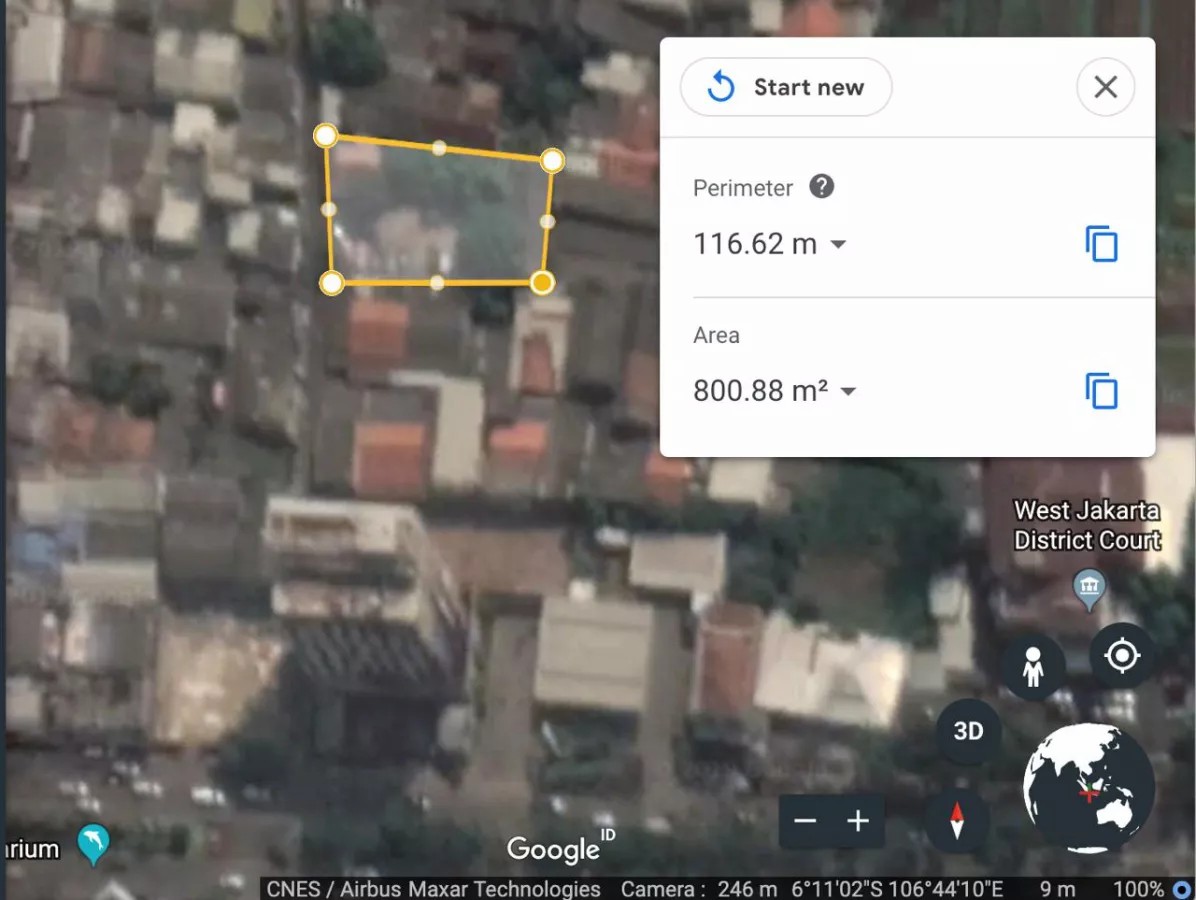The width and height of the screenshot is (1196, 900).
Task: Reset orientation using the compass icon
Action: pos(957,821)
